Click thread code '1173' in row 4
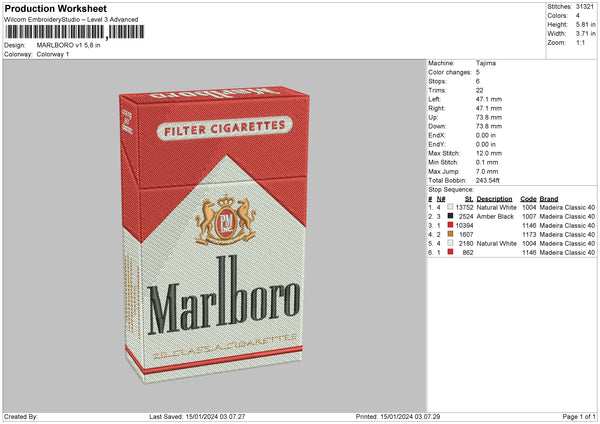 coord(529,235)
